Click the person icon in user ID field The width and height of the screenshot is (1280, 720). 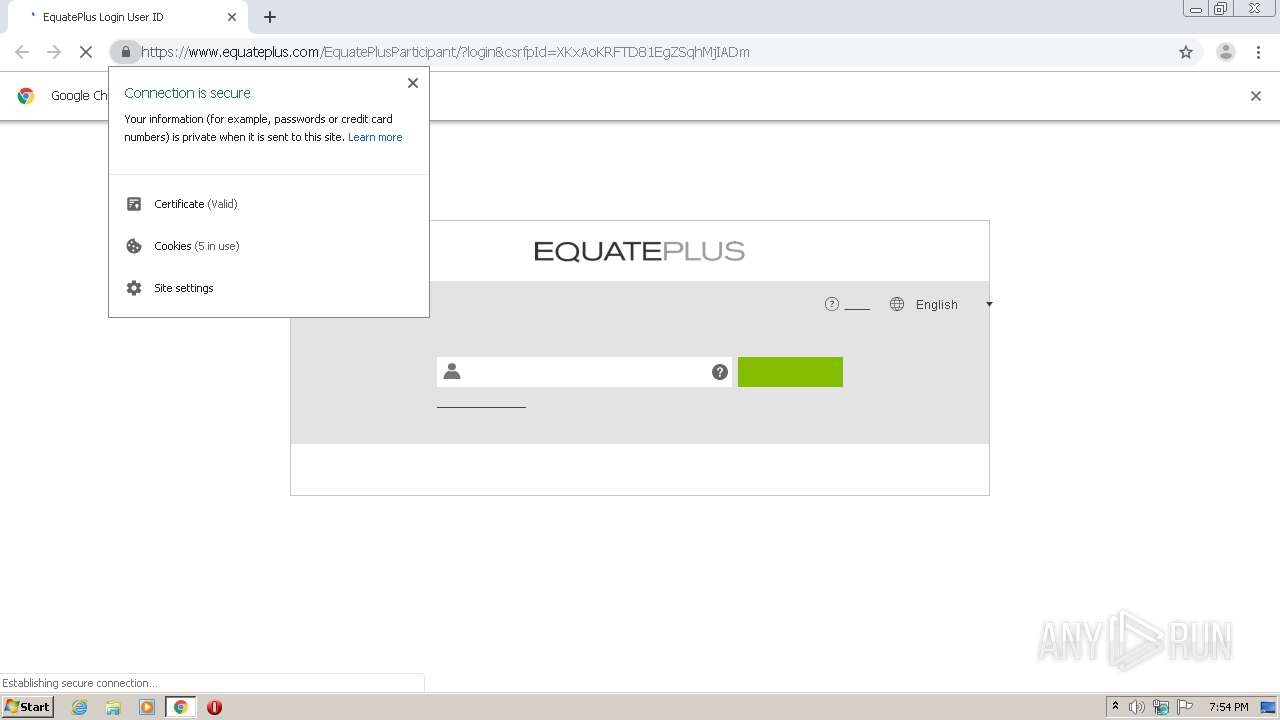pos(452,371)
